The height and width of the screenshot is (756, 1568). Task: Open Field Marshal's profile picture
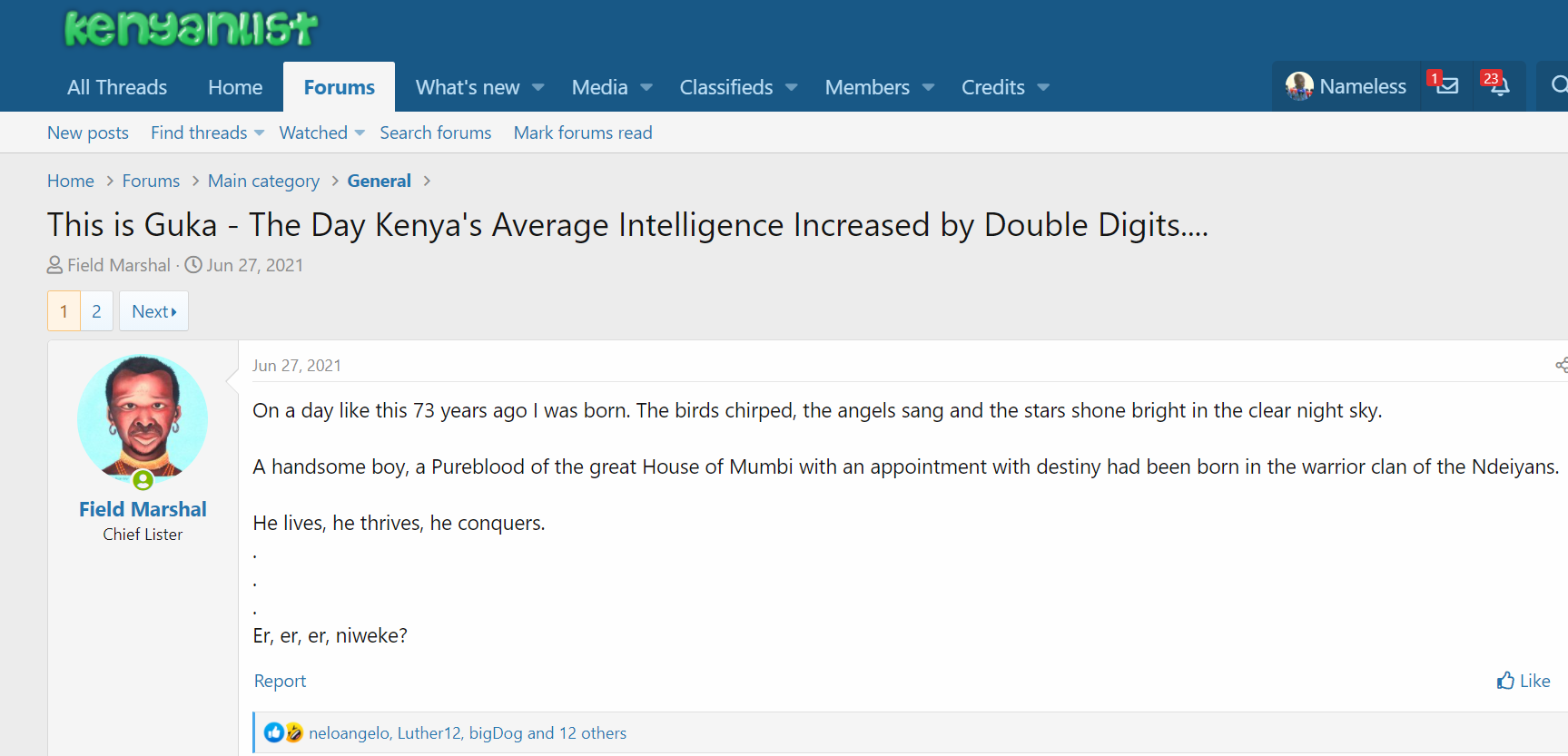pos(143,418)
